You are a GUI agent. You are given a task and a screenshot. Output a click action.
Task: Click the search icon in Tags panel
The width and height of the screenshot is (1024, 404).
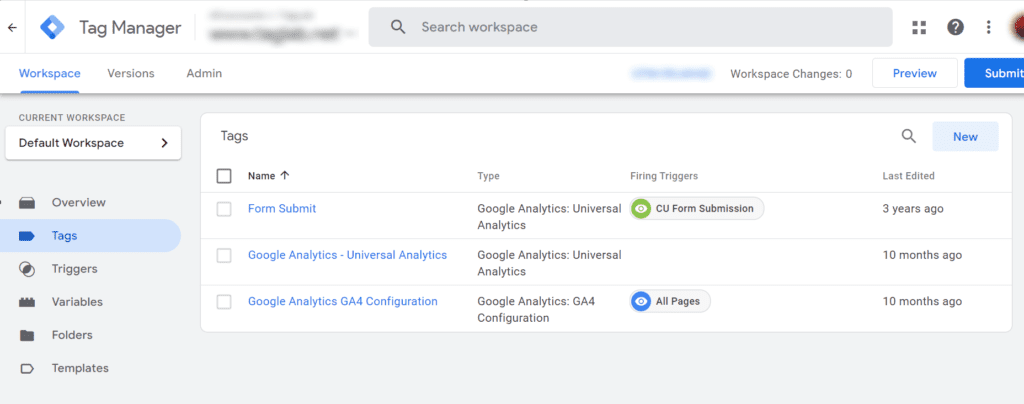[x=908, y=136]
